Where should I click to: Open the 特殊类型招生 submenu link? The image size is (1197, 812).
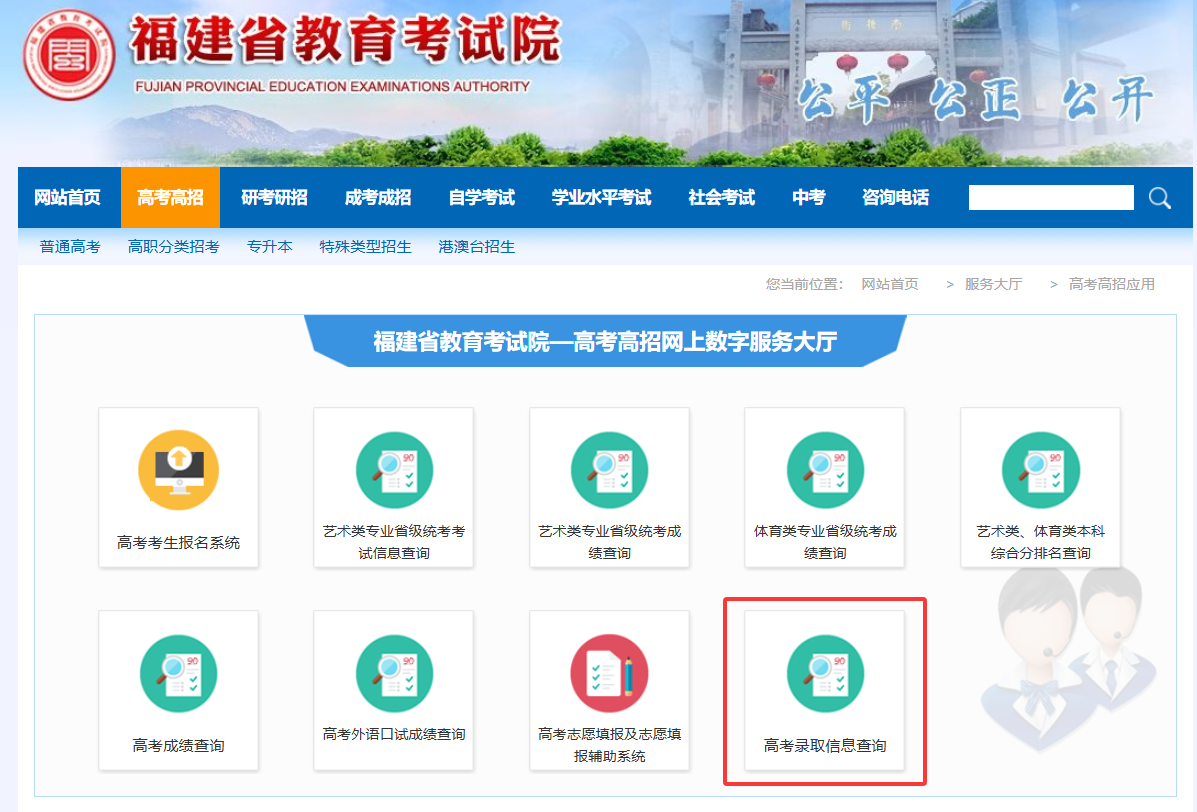click(x=365, y=246)
